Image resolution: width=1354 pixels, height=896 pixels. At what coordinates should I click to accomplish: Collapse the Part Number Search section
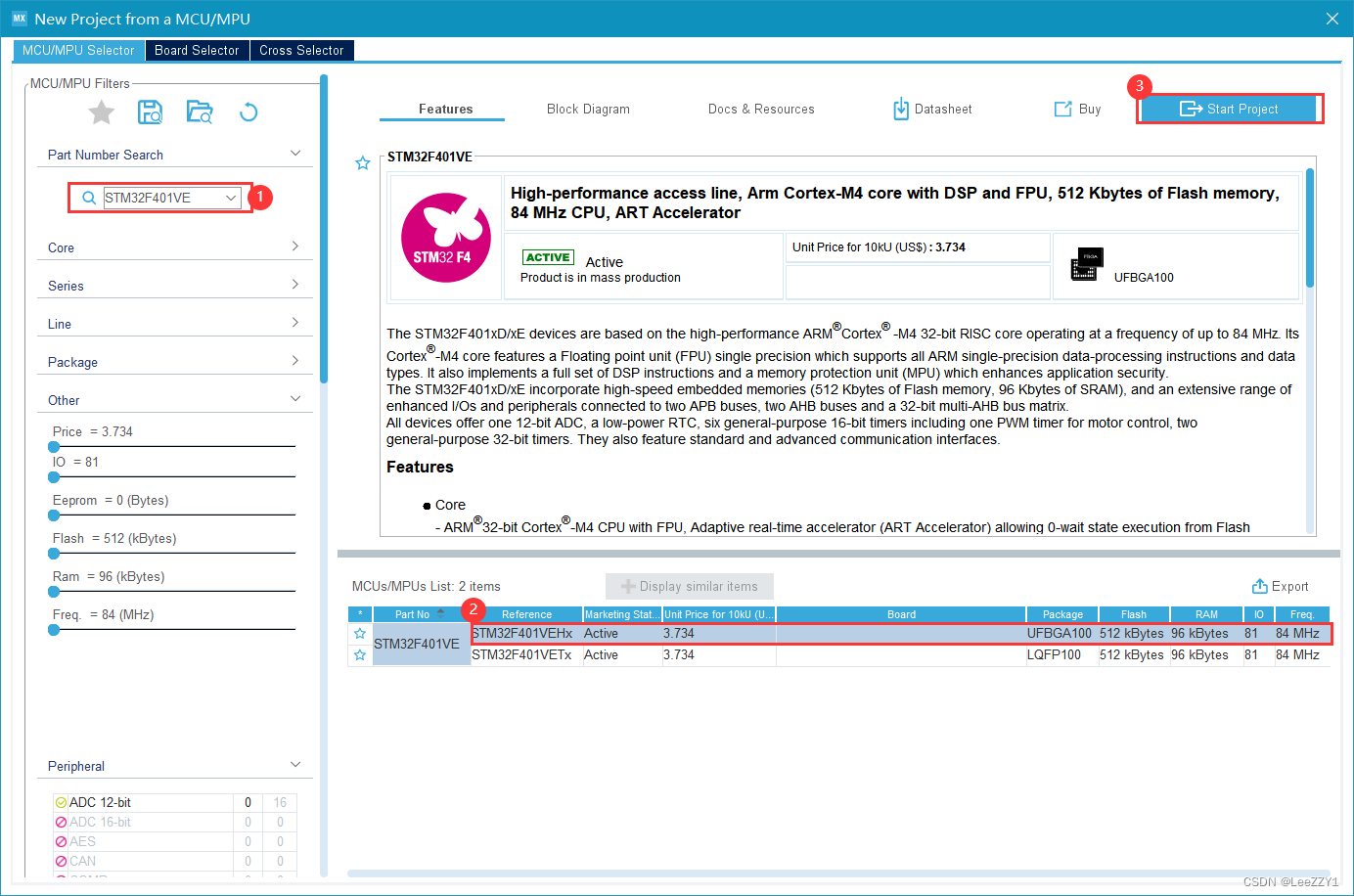(x=295, y=154)
